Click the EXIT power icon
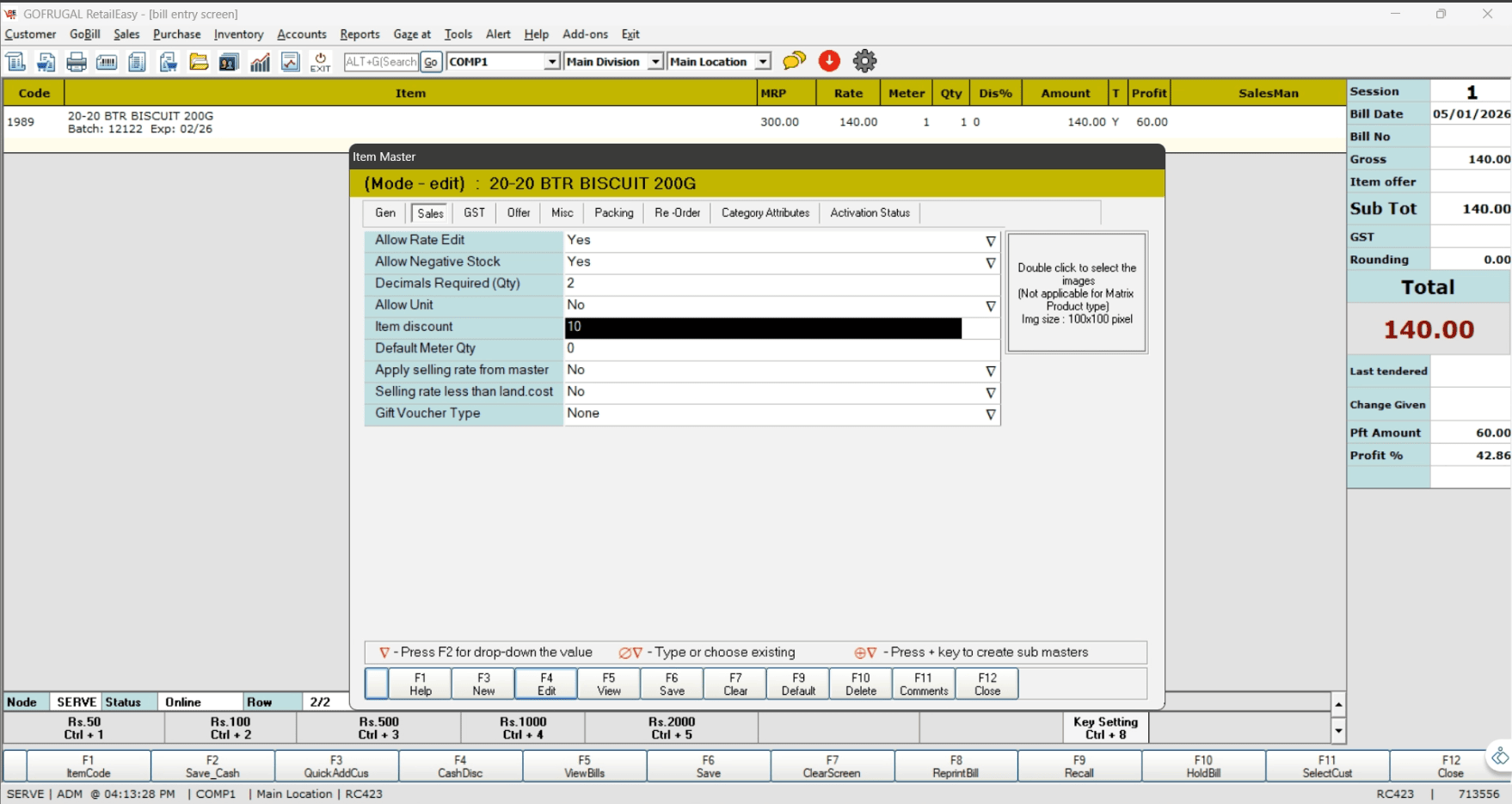Image resolution: width=1512 pixels, height=804 pixels. (321, 62)
